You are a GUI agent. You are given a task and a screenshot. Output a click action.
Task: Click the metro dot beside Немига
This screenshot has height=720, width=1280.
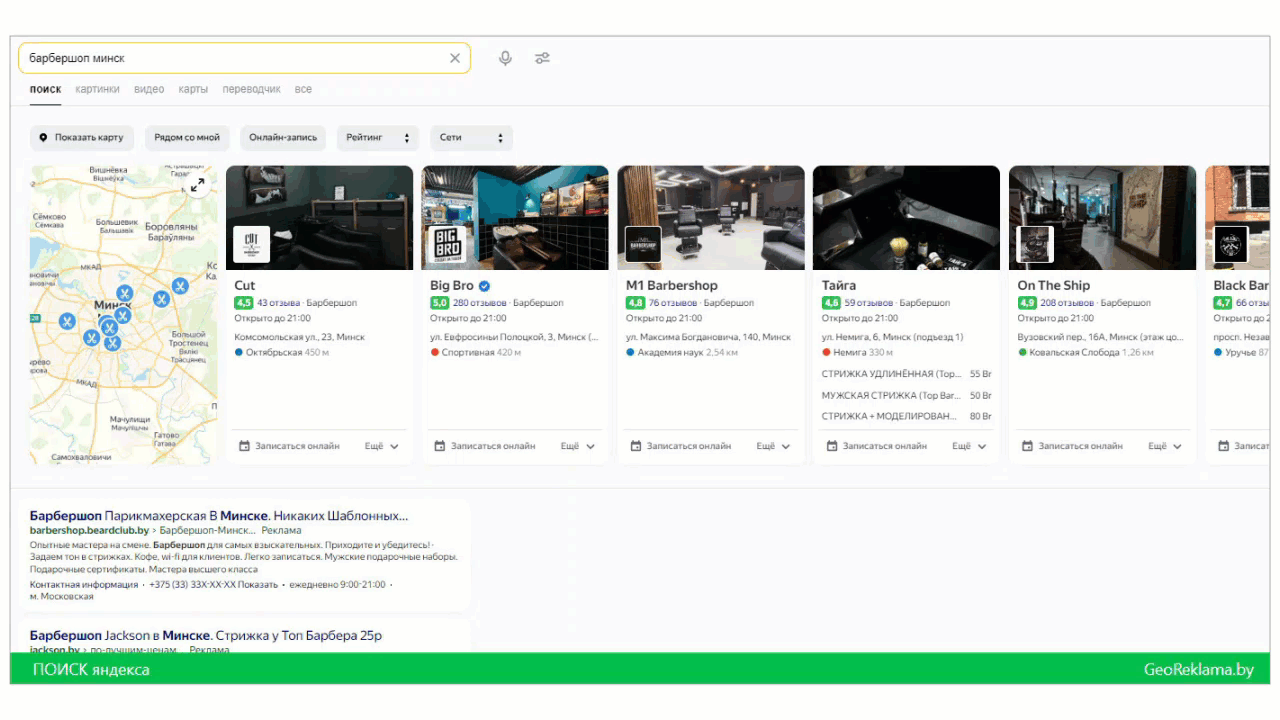[826, 352]
